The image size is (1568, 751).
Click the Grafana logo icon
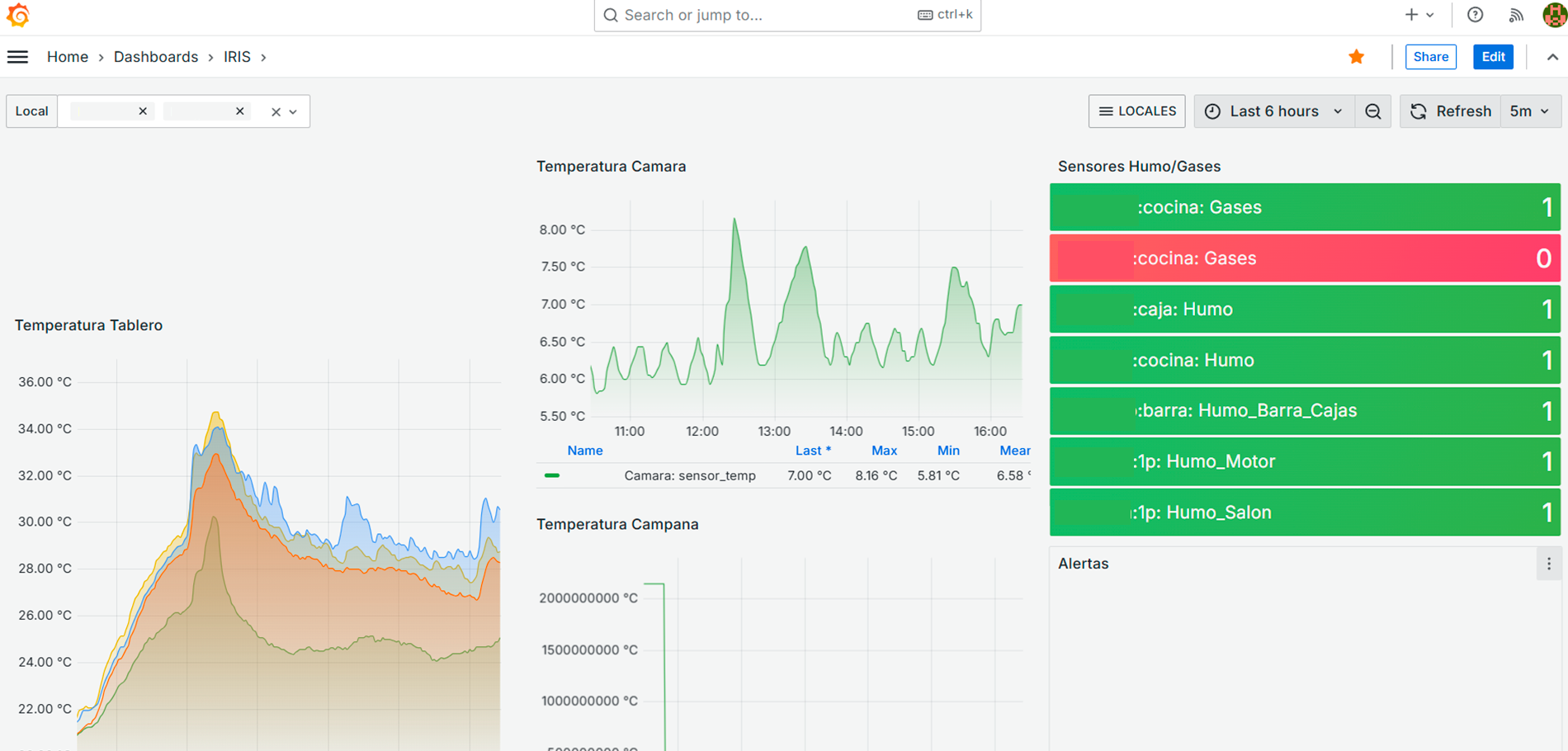18,15
